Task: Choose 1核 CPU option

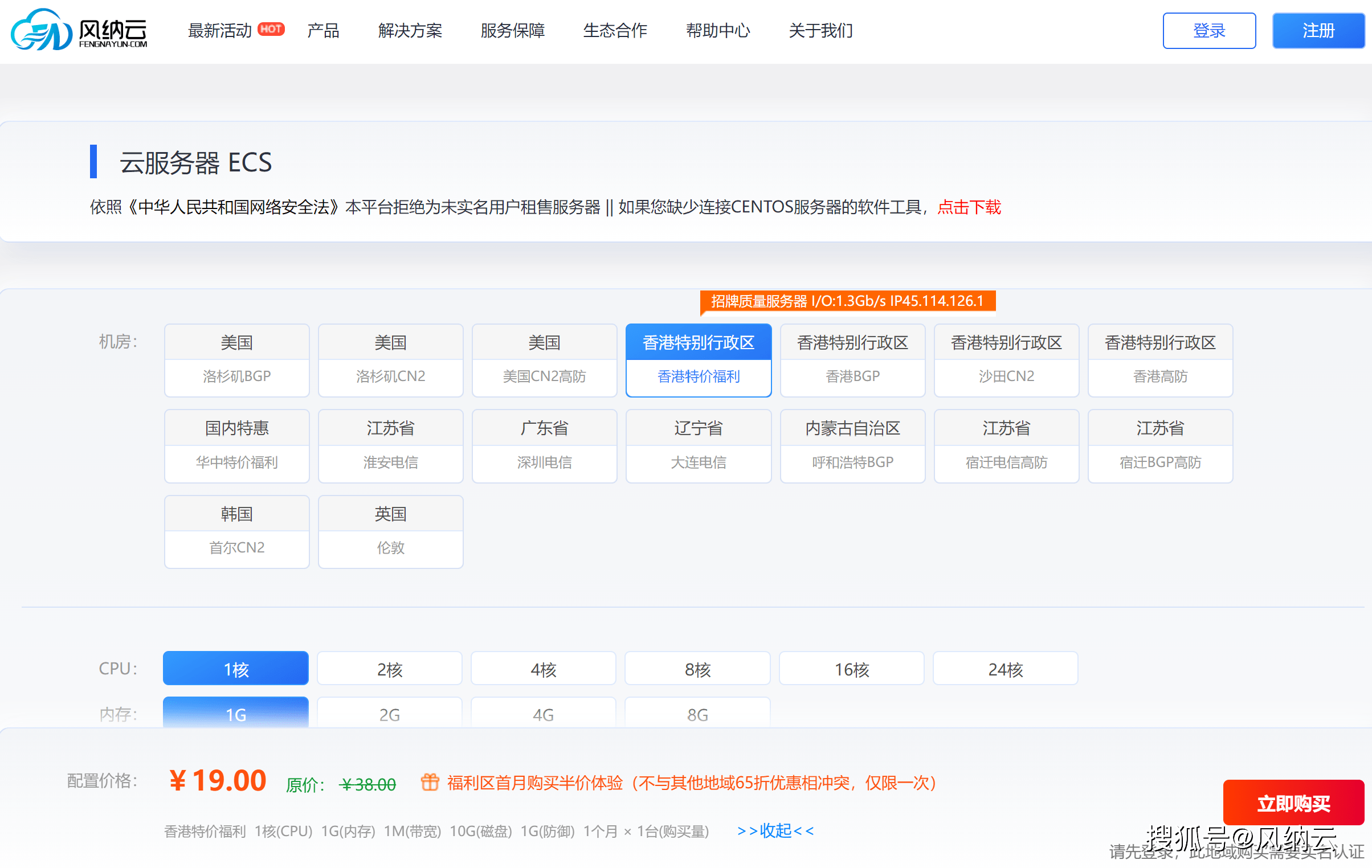Action: click(x=236, y=668)
